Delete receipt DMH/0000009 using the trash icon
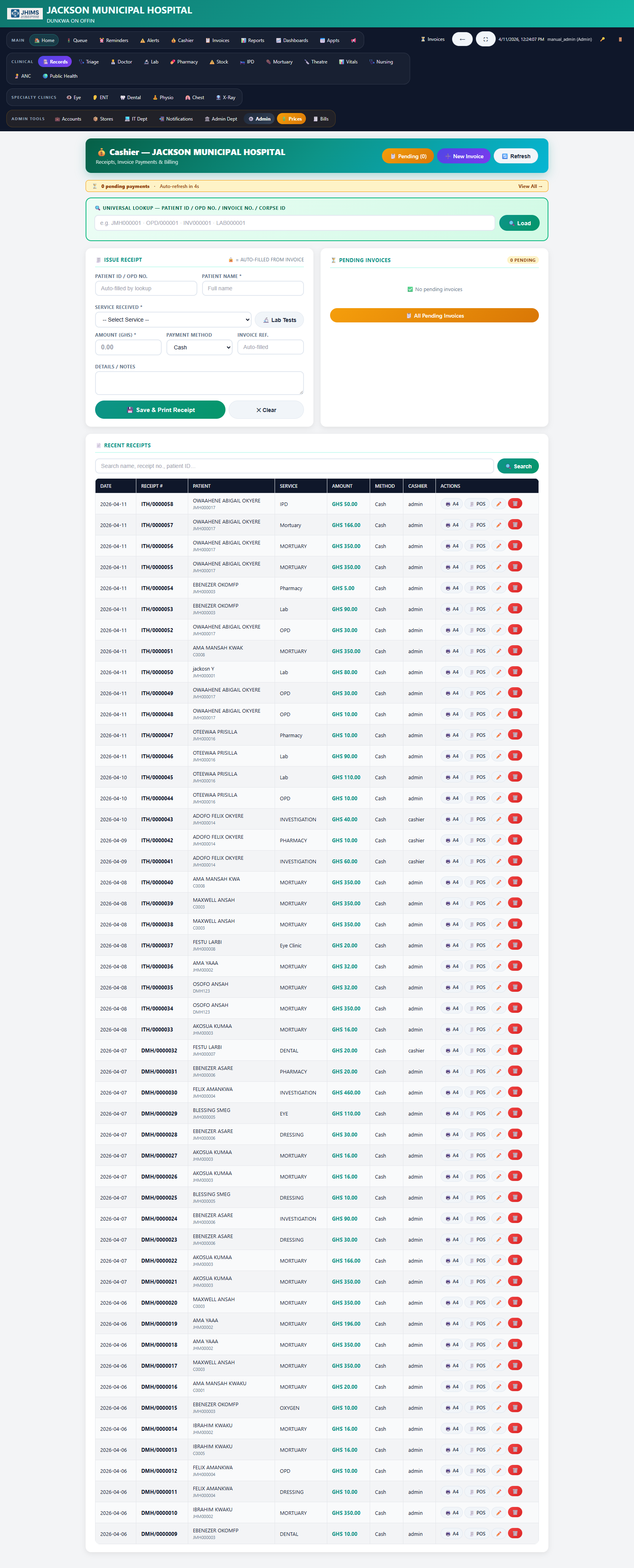The width and height of the screenshot is (634, 1568). (515, 1533)
